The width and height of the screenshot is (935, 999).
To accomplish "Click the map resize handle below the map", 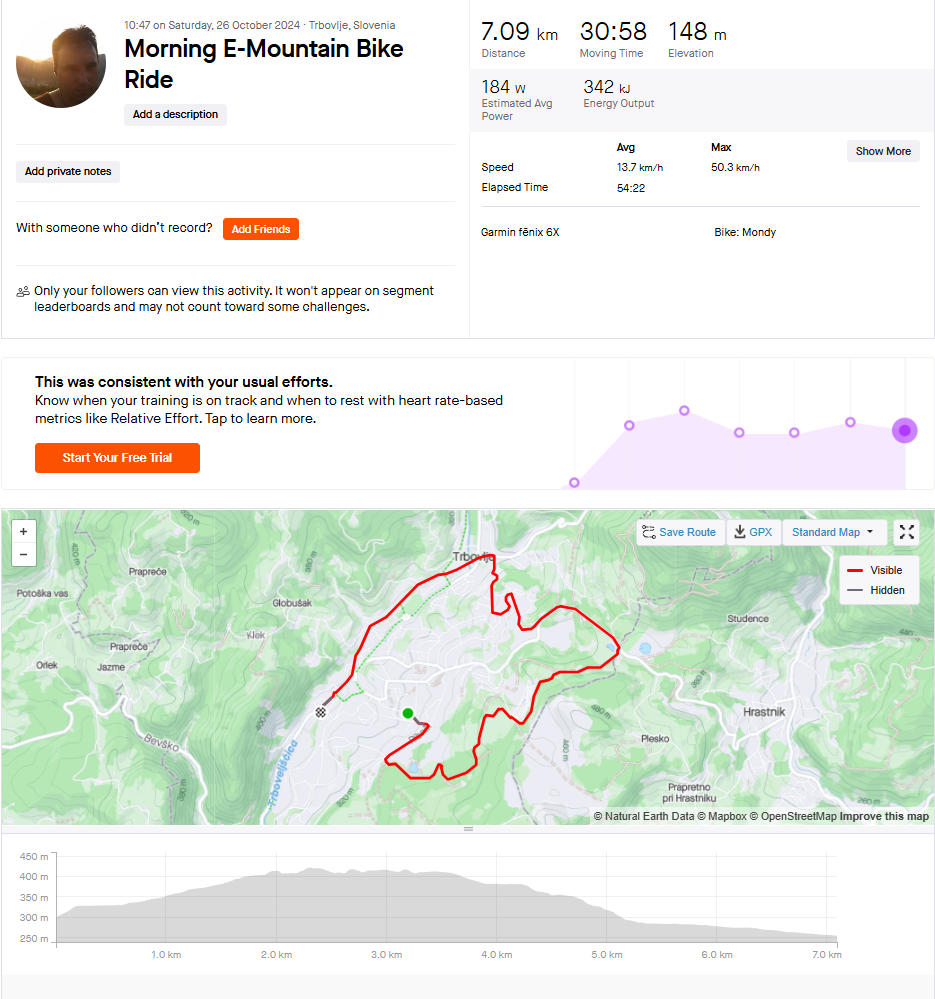I will [x=468, y=829].
